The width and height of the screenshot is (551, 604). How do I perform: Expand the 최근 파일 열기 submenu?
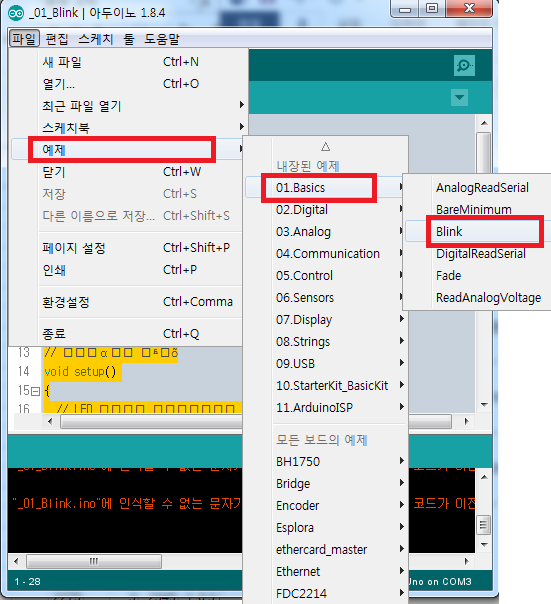click(x=128, y=106)
